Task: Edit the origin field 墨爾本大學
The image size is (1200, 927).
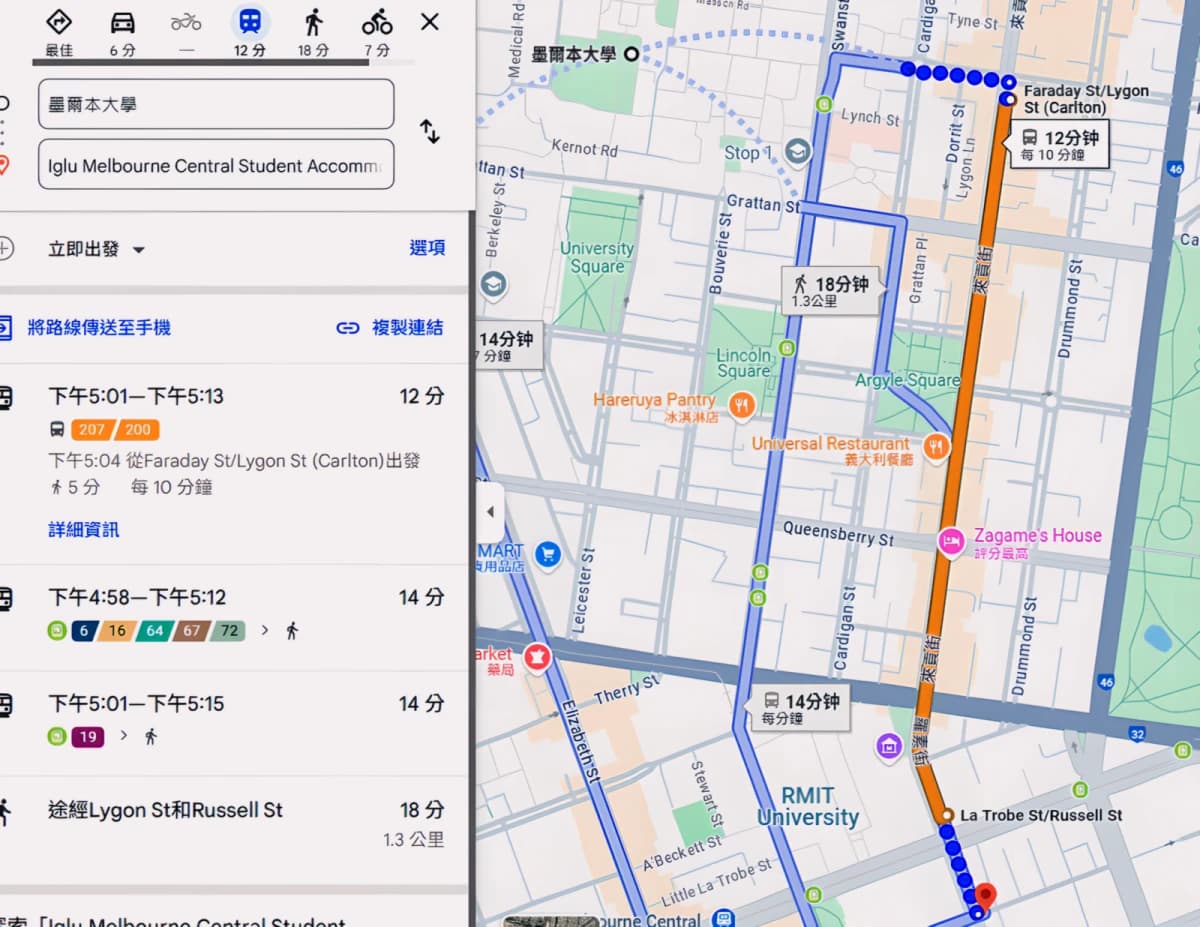Action: point(216,104)
